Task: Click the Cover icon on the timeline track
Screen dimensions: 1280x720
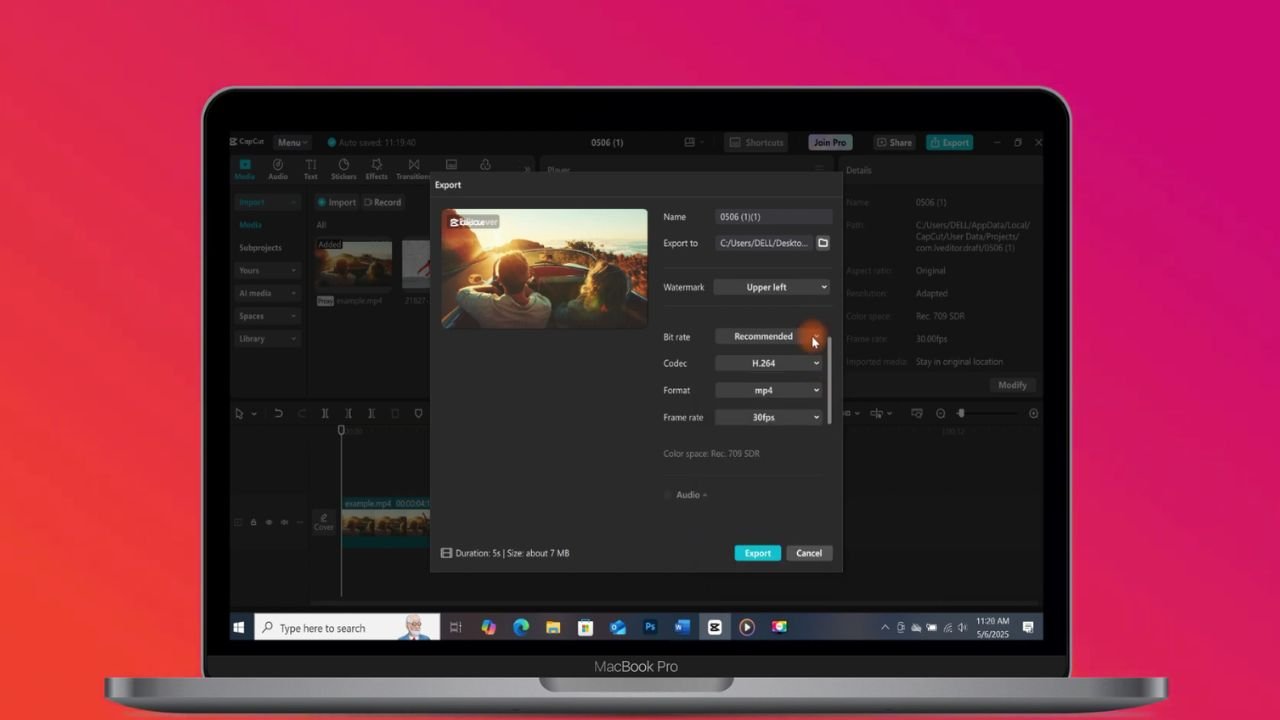Action: tap(323, 523)
